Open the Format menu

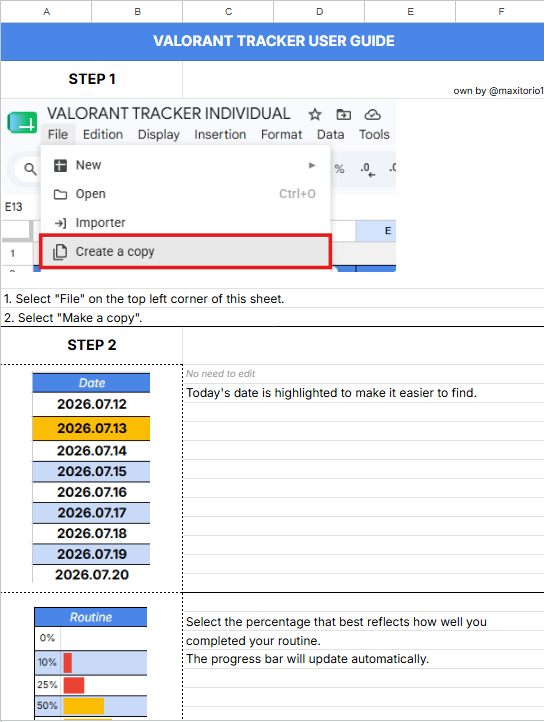click(281, 134)
